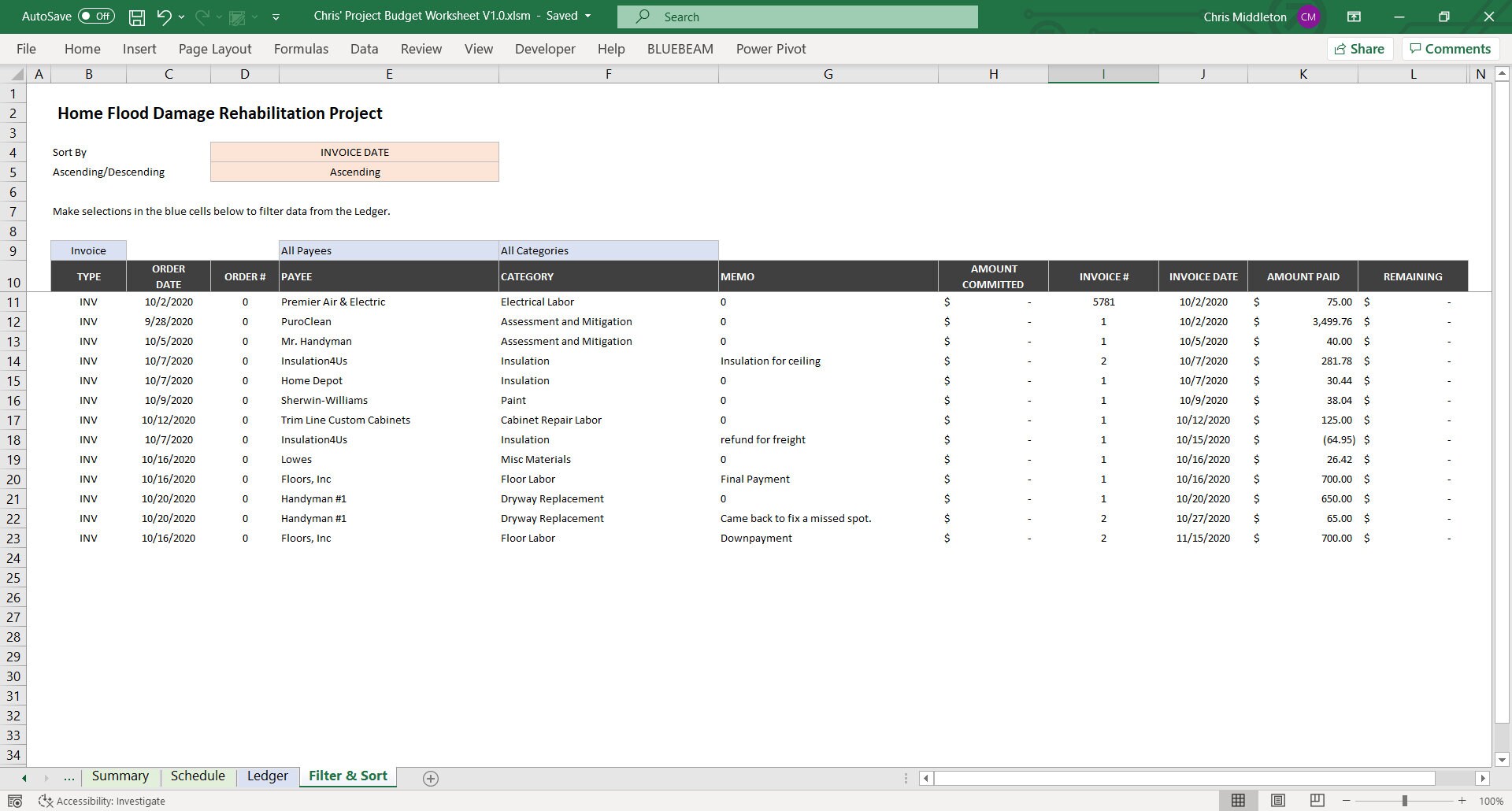
Task: Click the Invoice type filter cell
Action: (x=87, y=250)
